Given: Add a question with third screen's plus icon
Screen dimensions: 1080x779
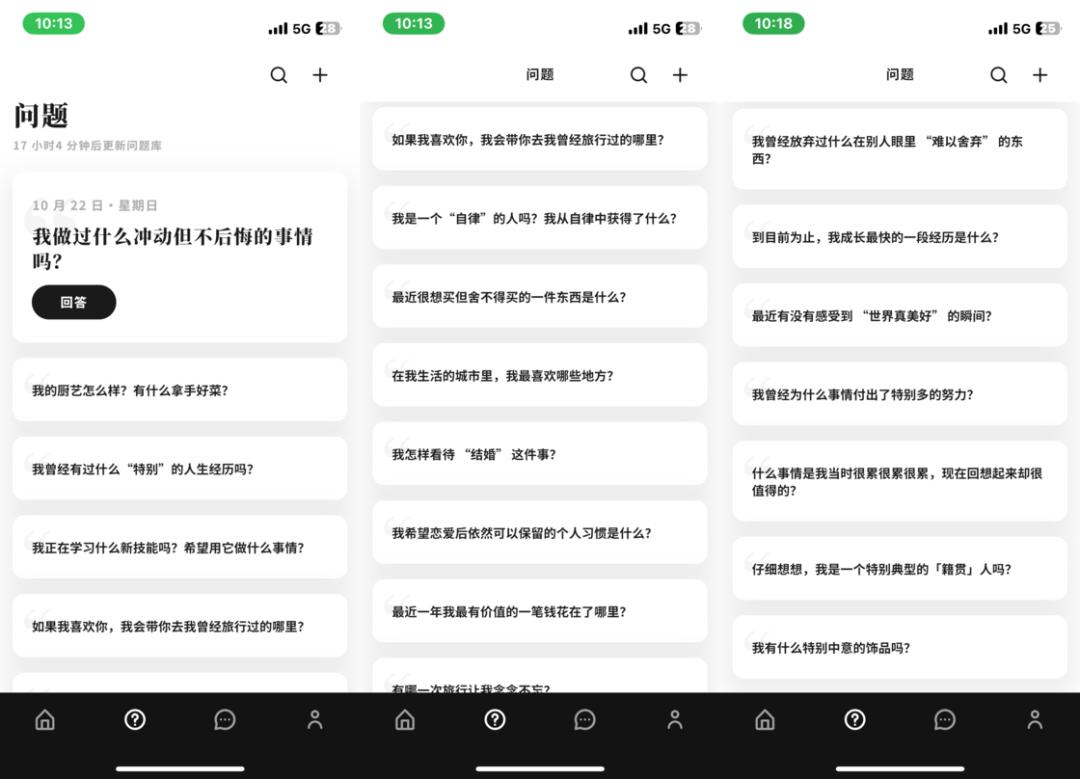Looking at the screenshot, I should (1040, 75).
